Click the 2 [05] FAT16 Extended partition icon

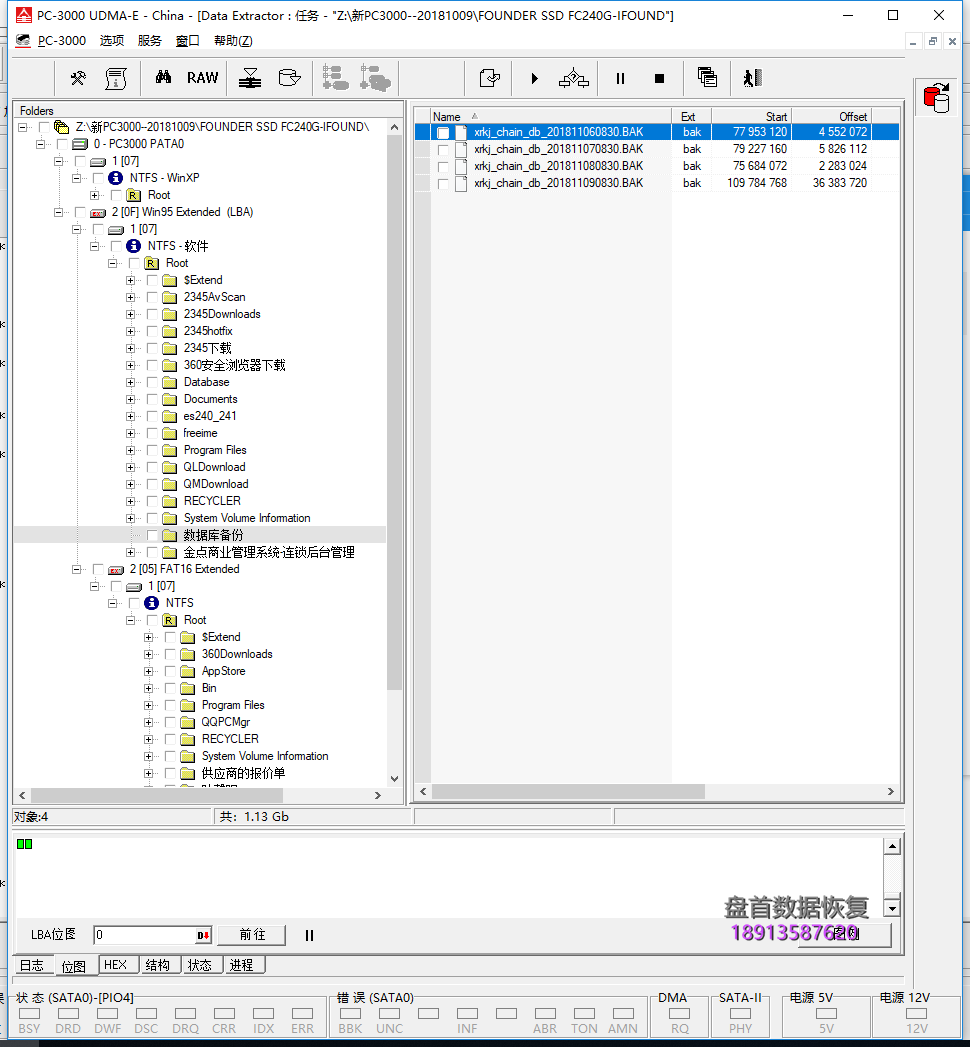[116, 570]
